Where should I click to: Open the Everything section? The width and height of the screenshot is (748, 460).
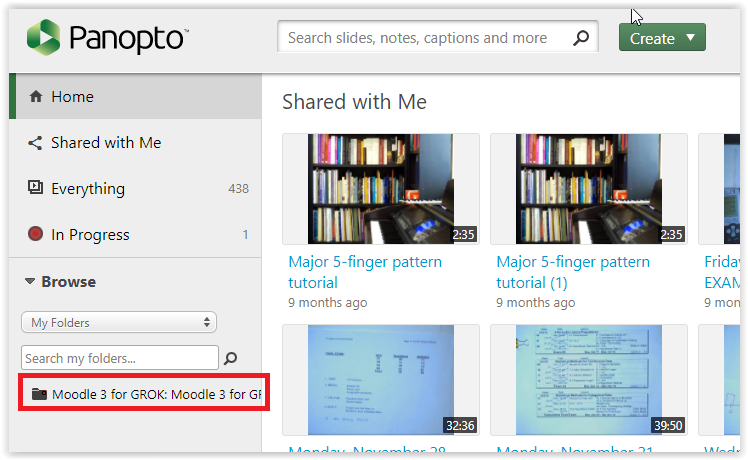pyautogui.click(x=135, y=188)
